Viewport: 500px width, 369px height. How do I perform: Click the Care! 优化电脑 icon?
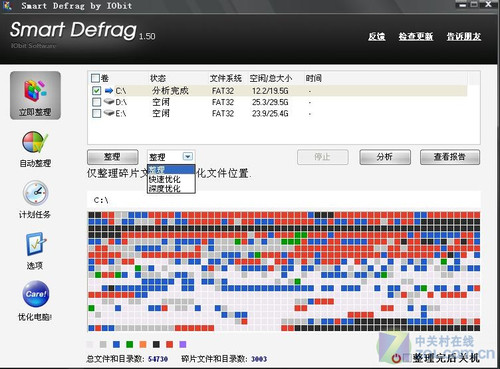point(36,294)
